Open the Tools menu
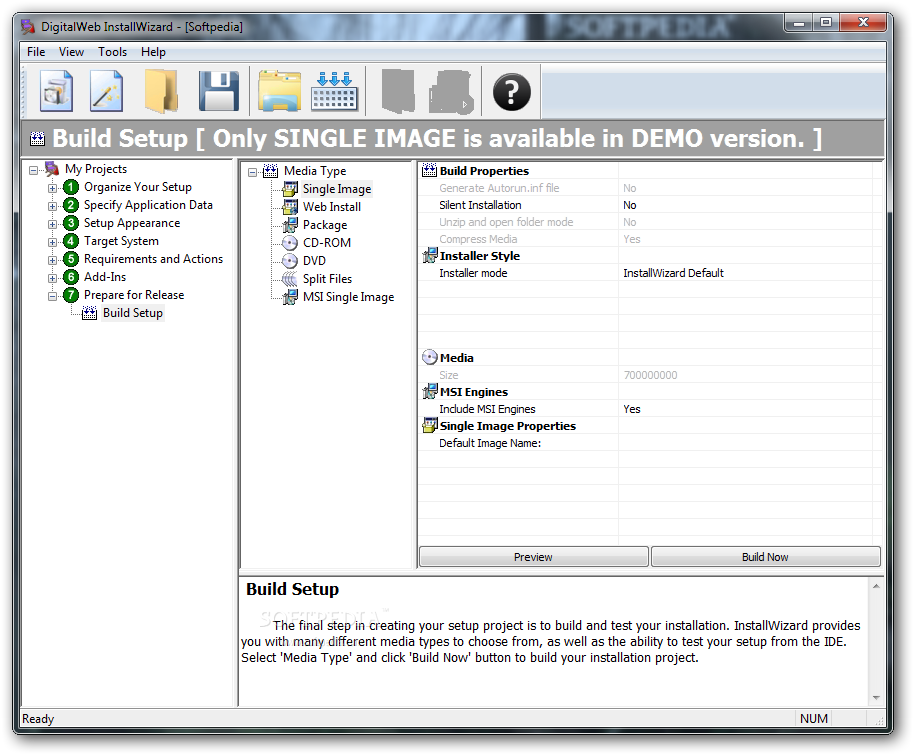 click(113, 52)
